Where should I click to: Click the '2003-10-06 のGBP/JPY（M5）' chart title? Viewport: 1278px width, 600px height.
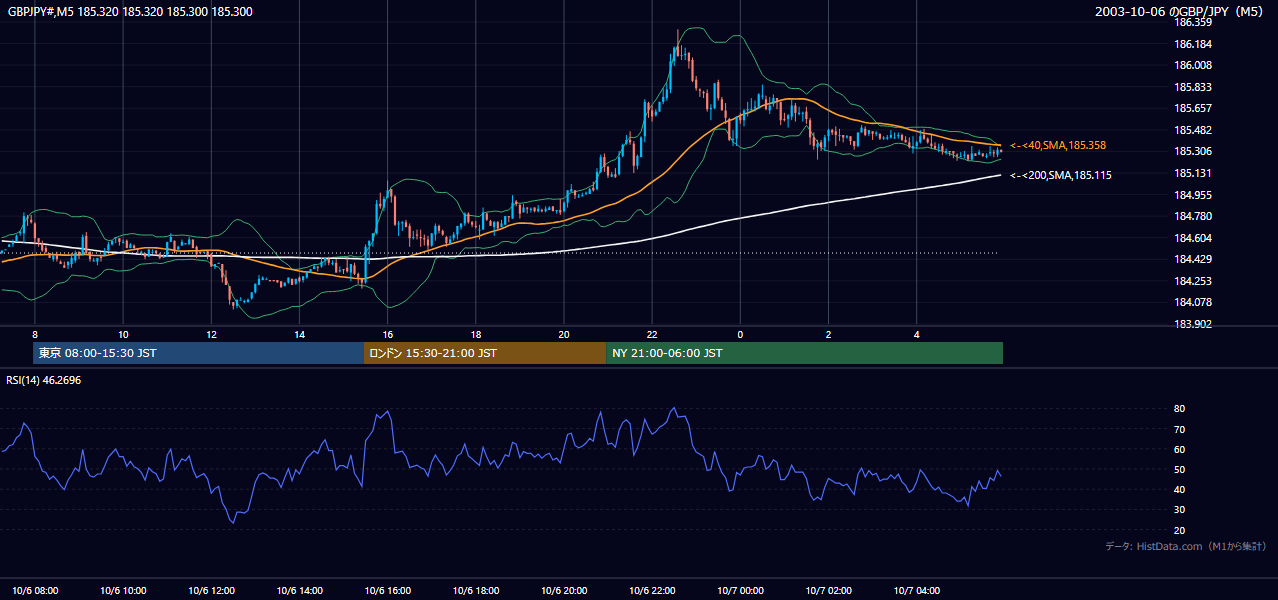click(1181, 11)
